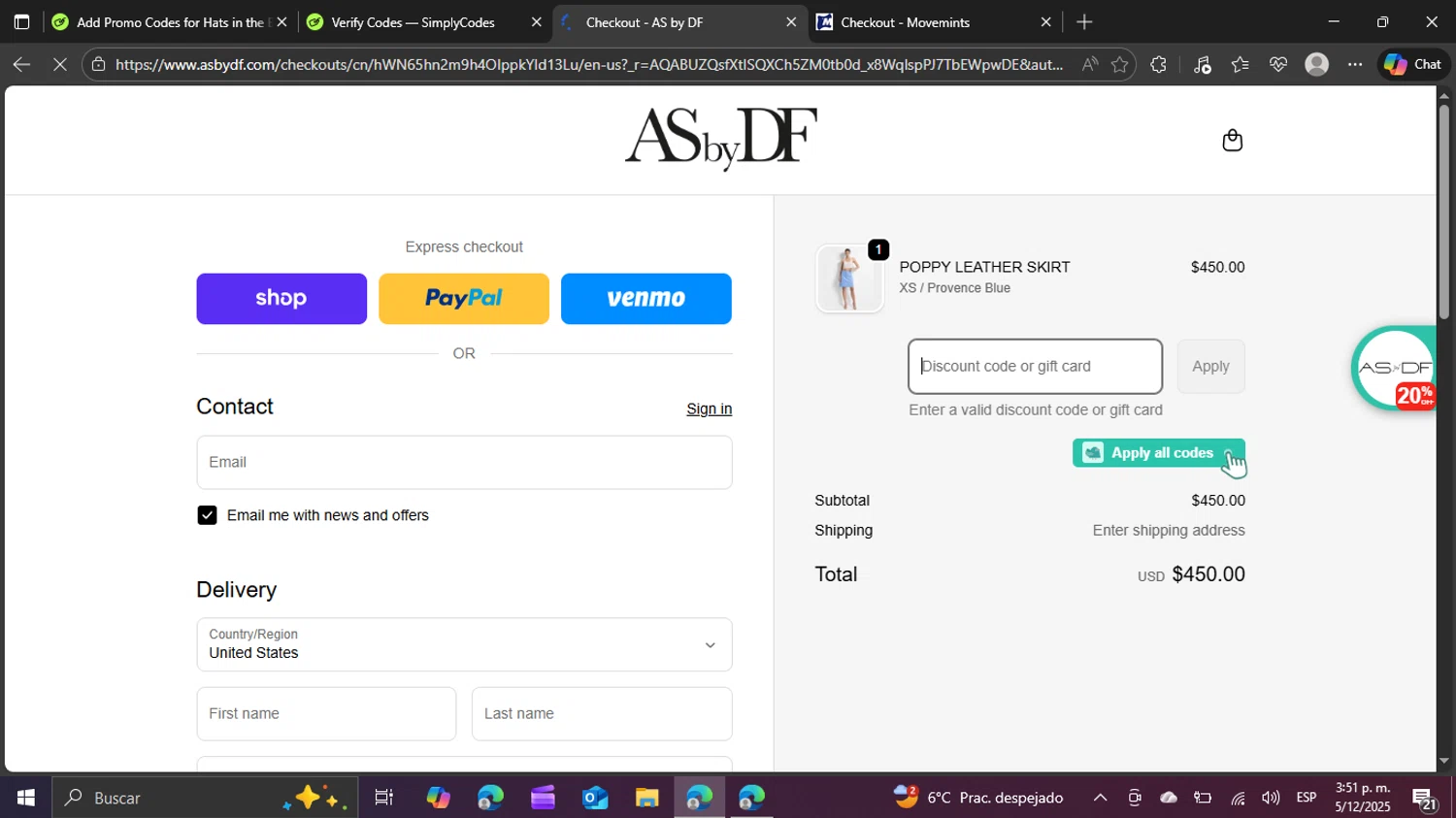Open Task View on taskbar
This screenshot has height=818, width=1456.
click(383, 798)
